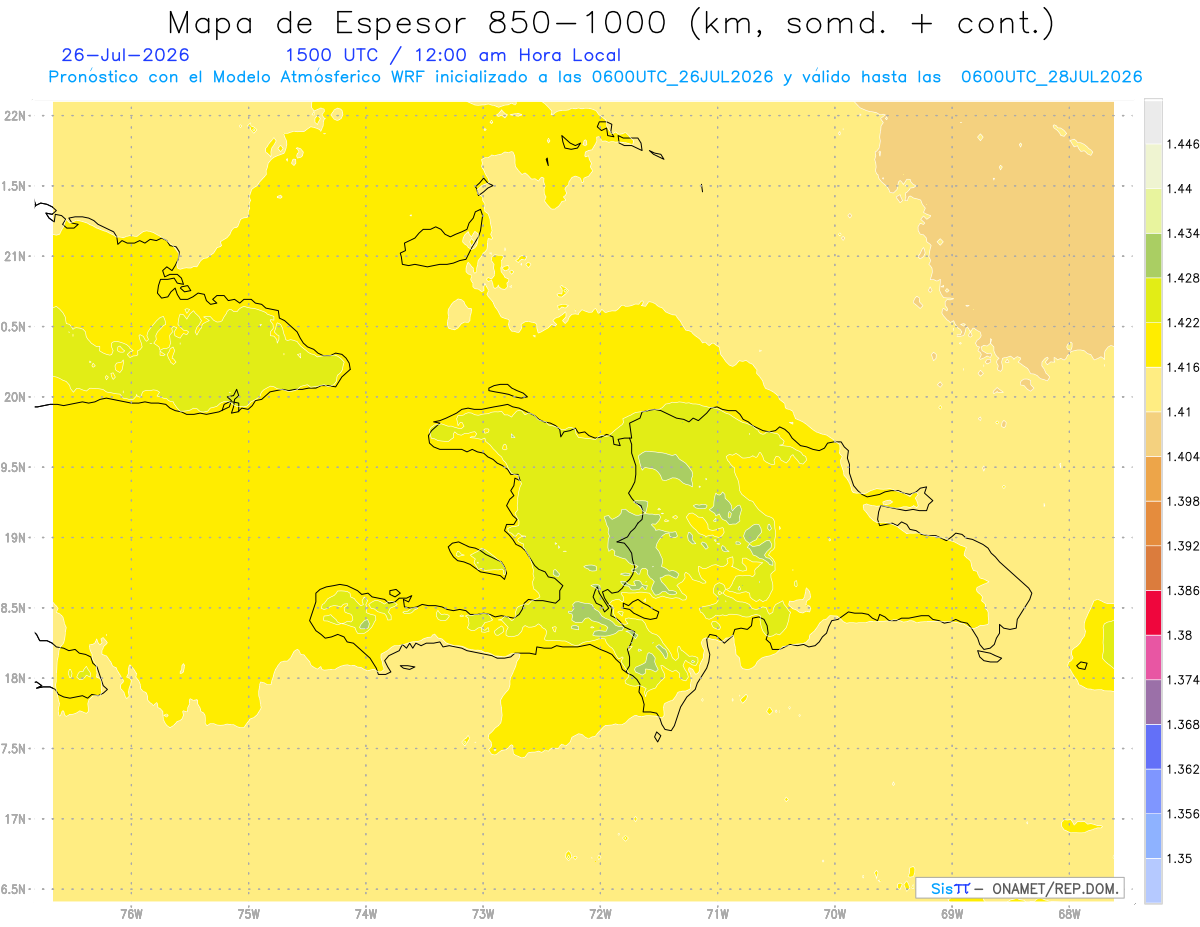Viewport: 1200px width, 927px height.
Task: Pick the red colorbar segment between 1.38 and 1.386
Action: [1153, 612]
